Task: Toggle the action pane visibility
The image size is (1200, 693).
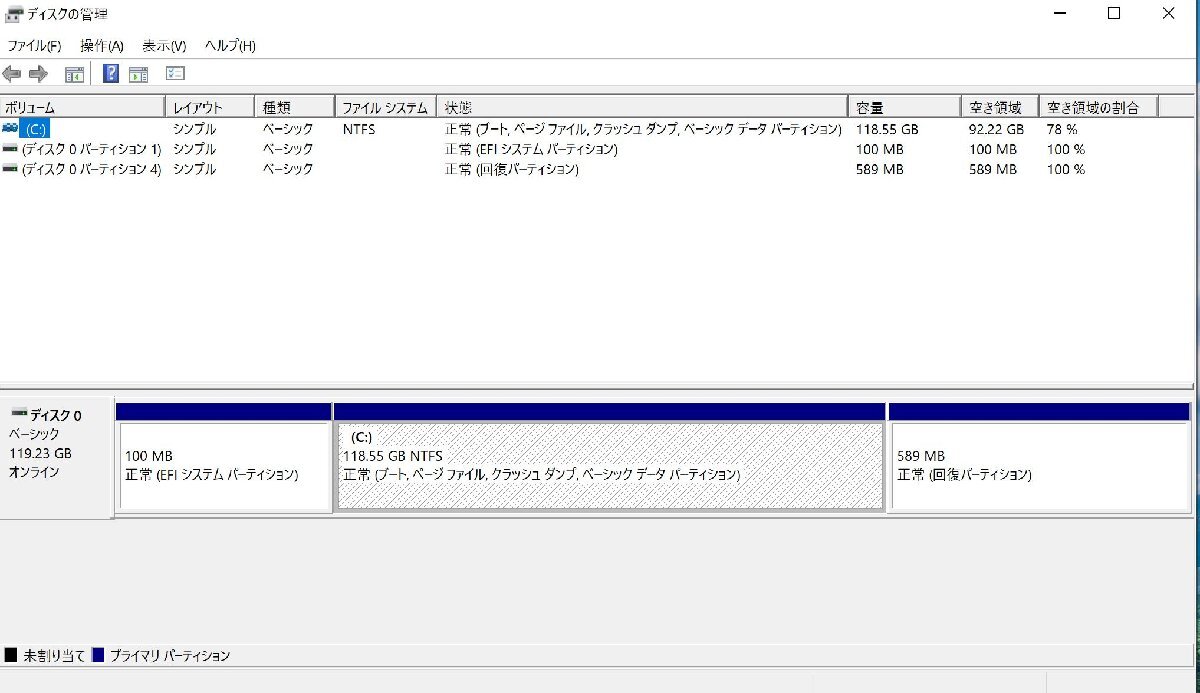Action: tap(140, 72)
